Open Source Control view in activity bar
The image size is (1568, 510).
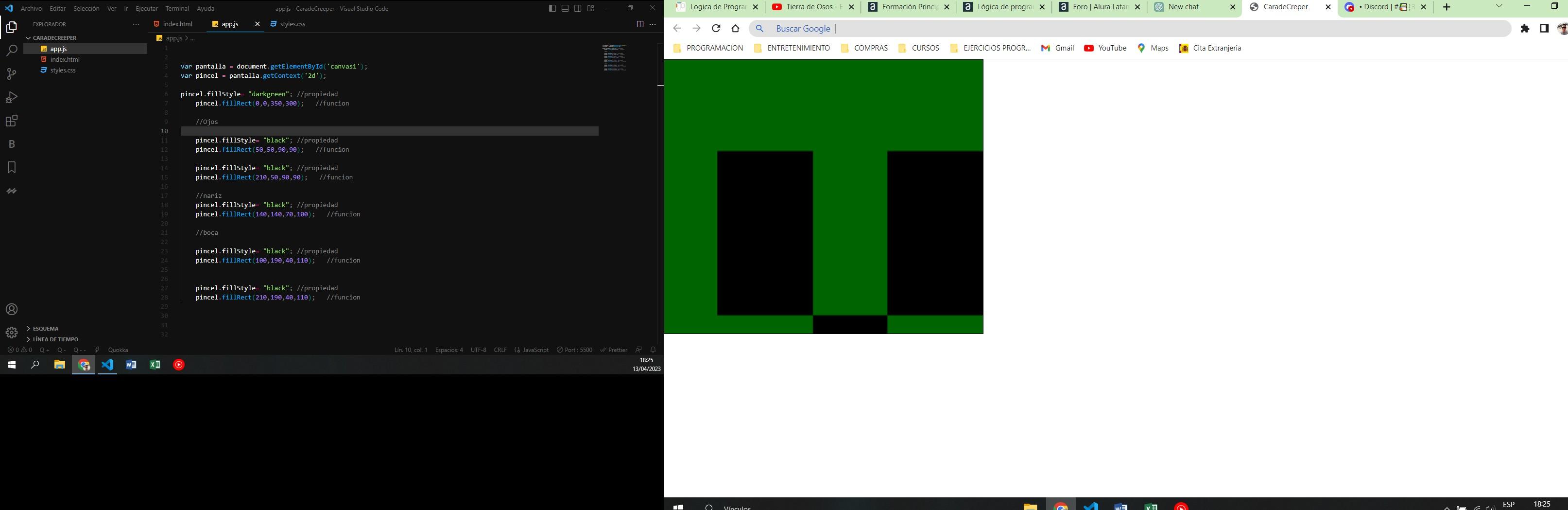[x=12, y=74]
